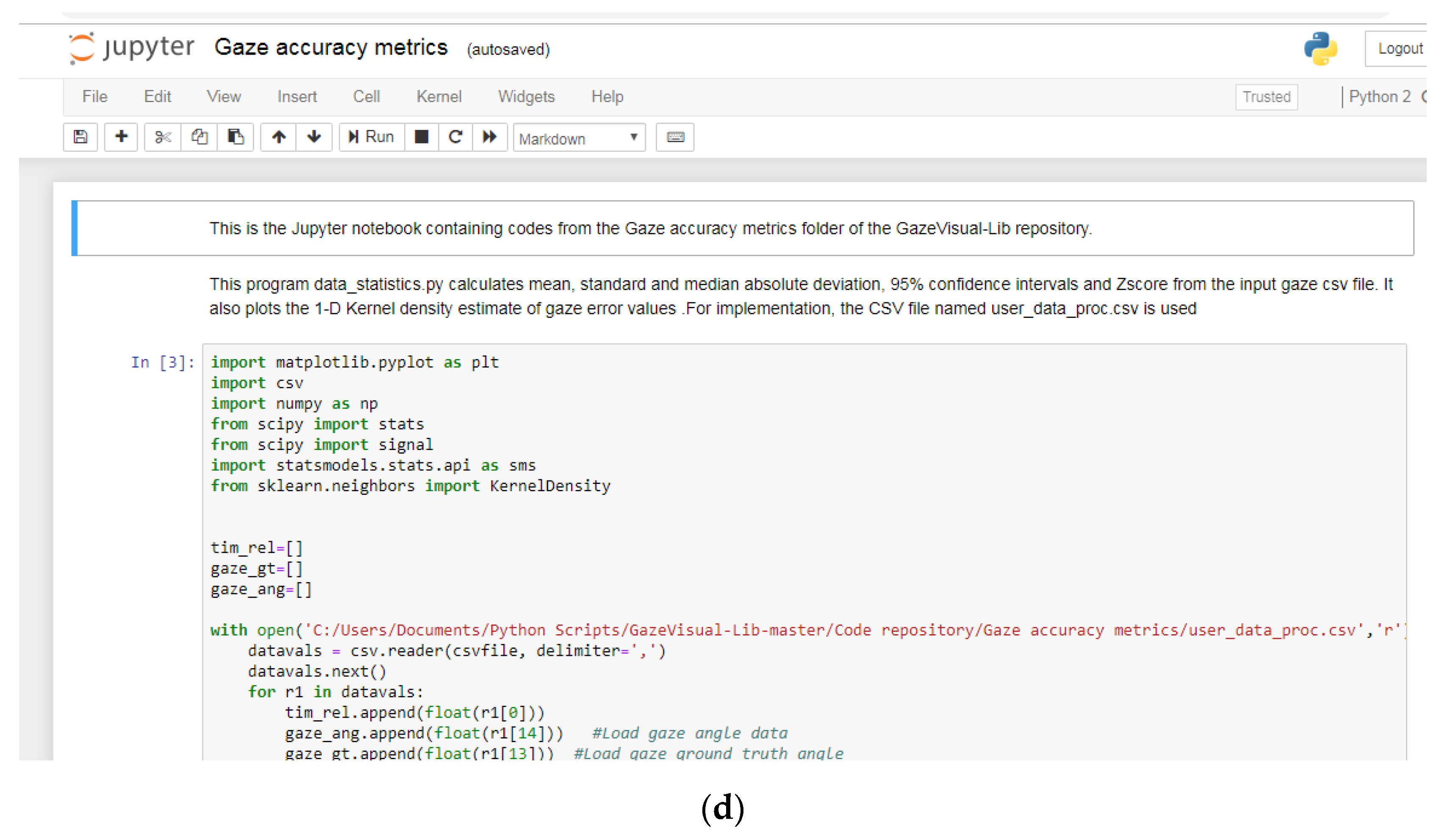The image size is (1445, 840).
Task: Paste cells below icon
Action: (x=236, y=138)
